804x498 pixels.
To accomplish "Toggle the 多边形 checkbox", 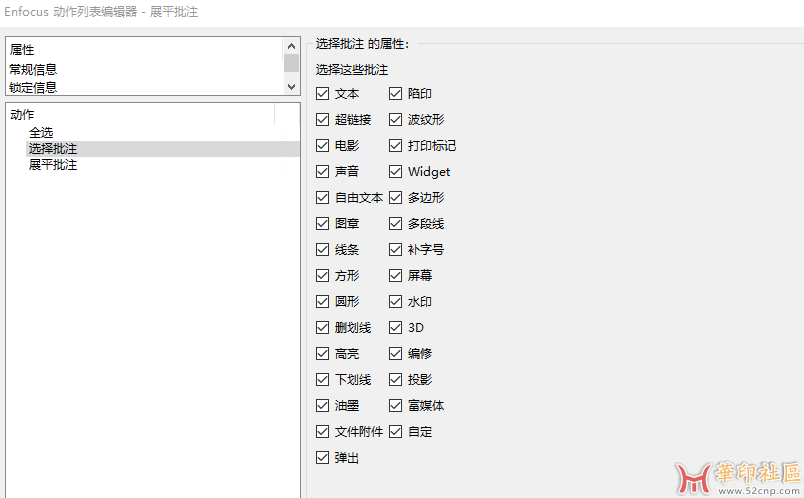I will (395, 197).
